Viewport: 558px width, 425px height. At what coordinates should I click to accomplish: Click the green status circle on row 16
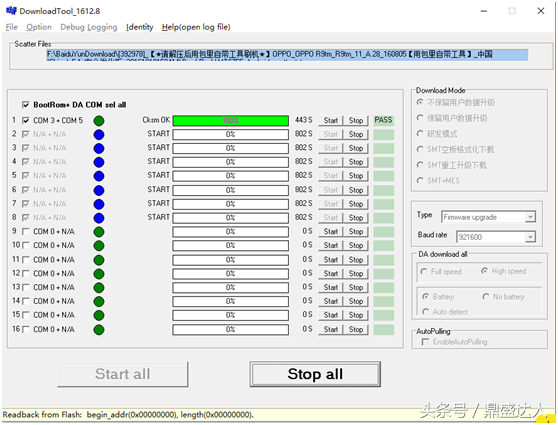[x=99, y=330]
